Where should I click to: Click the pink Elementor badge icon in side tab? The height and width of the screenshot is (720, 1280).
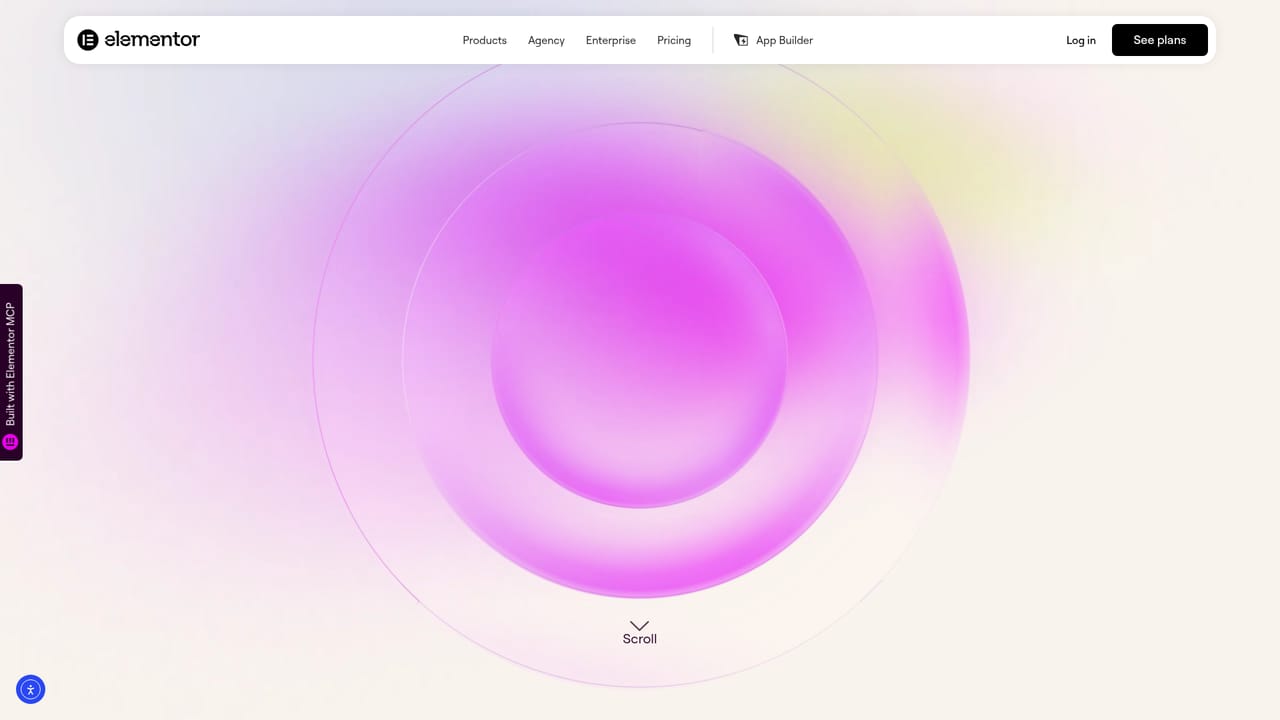[11, 442]
